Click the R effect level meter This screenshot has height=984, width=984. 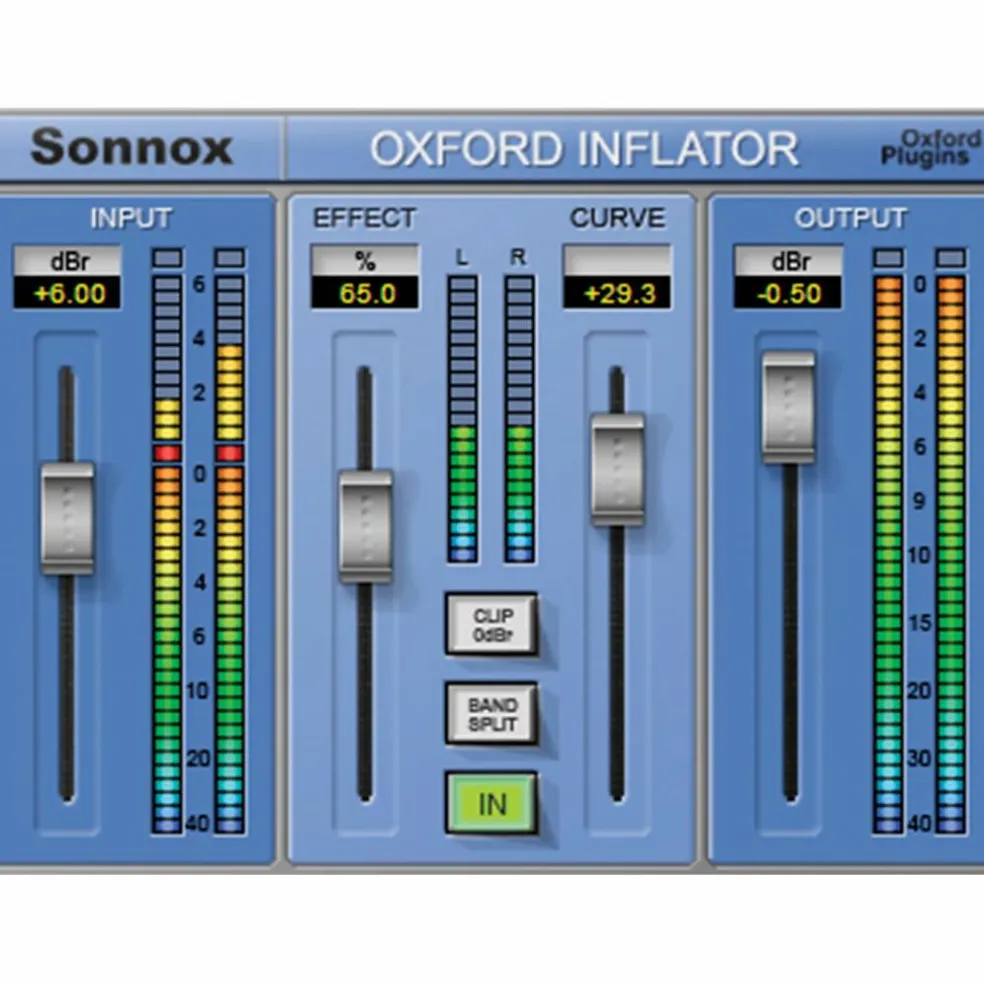pos(520,419)
